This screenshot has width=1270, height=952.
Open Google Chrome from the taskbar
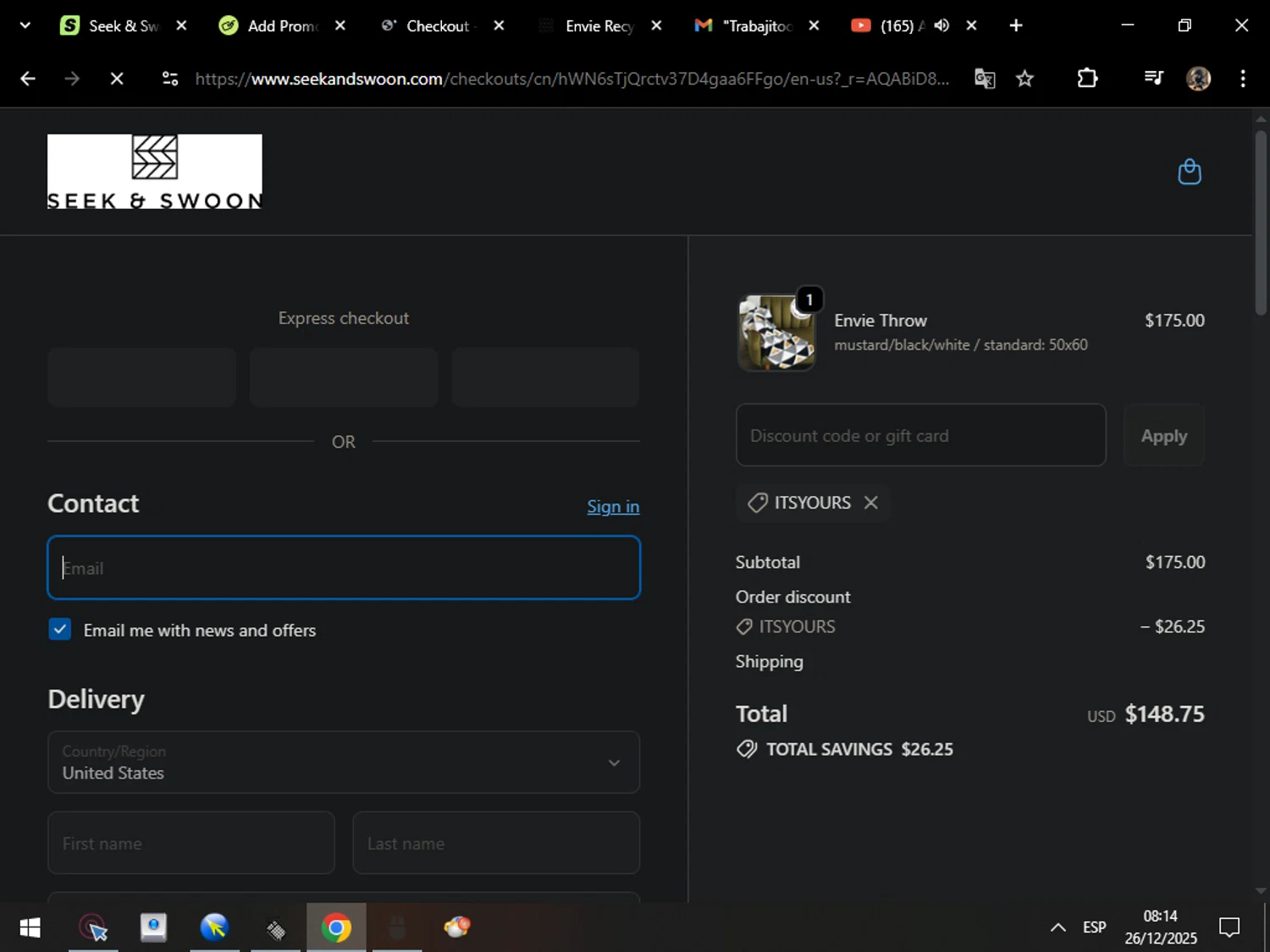tap(336, 928)
